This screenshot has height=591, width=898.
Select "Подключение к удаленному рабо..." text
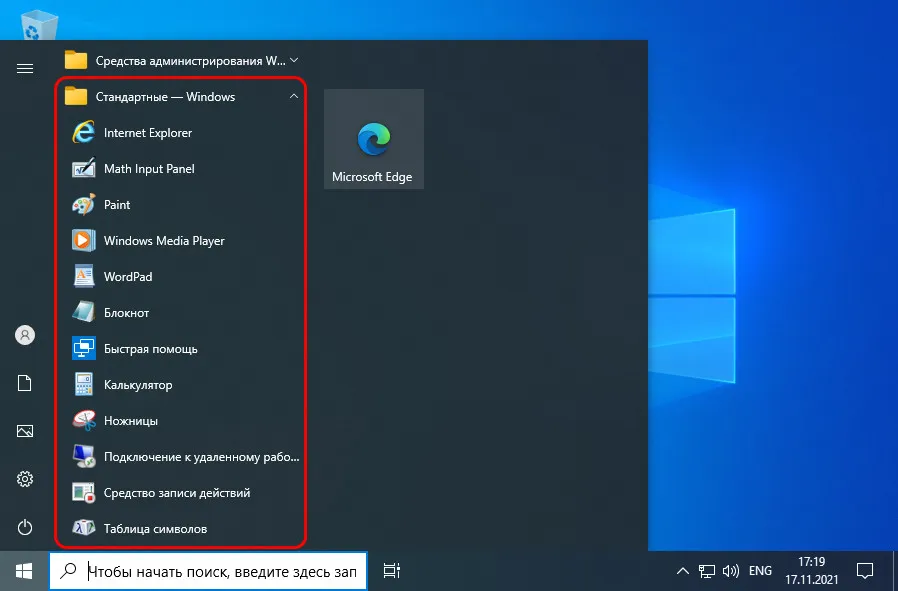click(202, 458)
